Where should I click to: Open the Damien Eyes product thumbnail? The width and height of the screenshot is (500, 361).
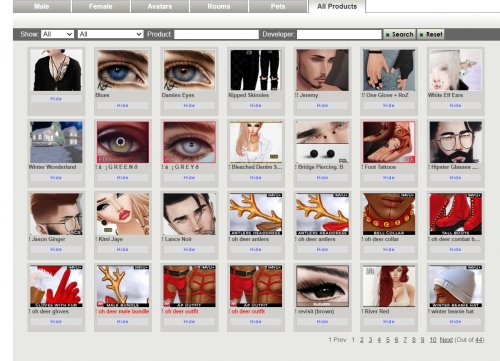tap(189, 70)
